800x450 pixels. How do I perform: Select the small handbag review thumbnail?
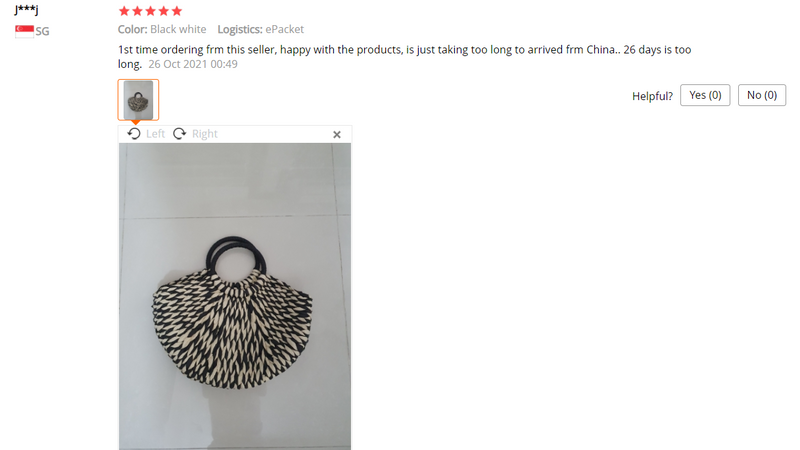point(138,100)
